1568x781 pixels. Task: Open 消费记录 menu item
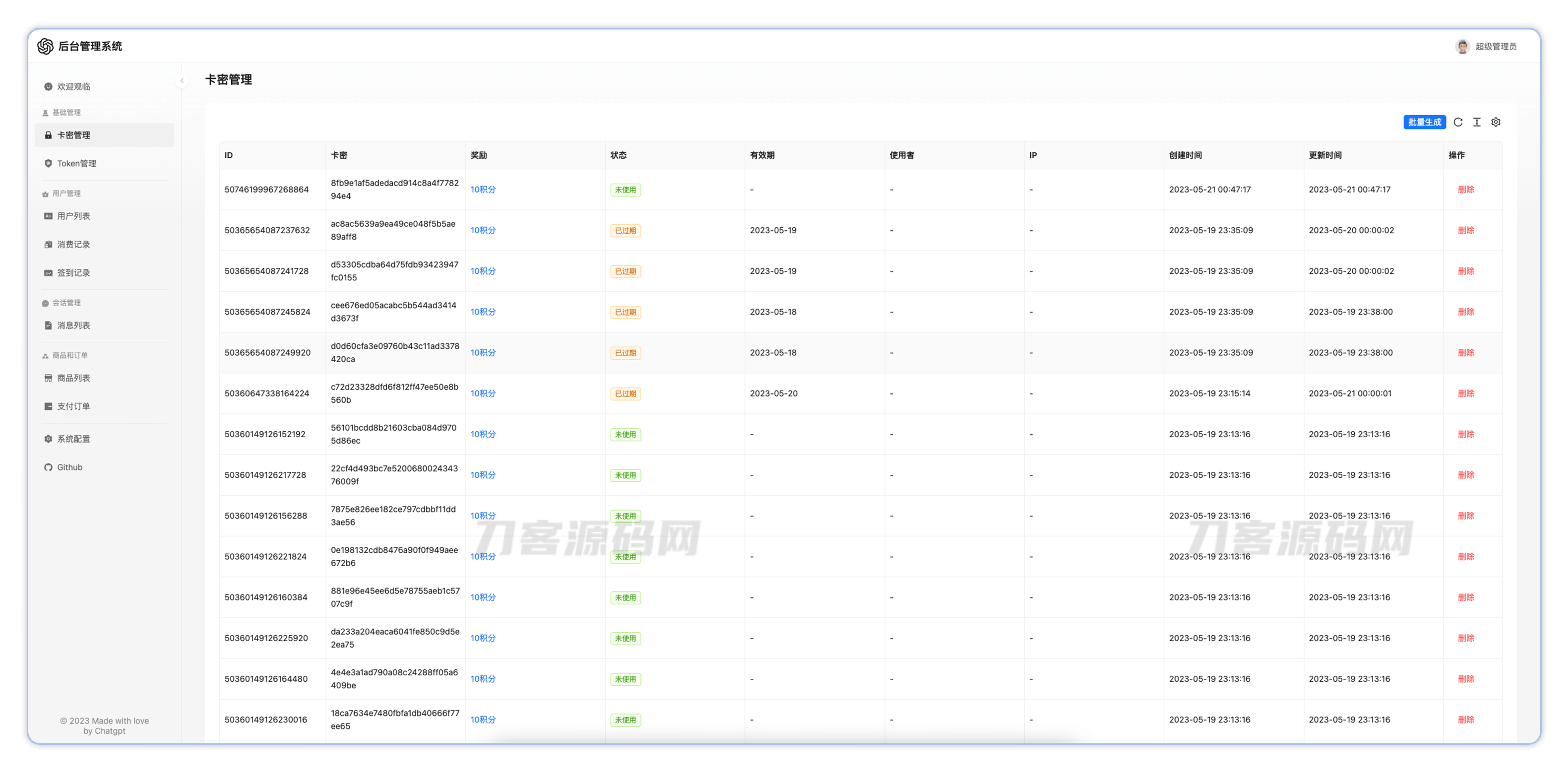coord(73,245)
